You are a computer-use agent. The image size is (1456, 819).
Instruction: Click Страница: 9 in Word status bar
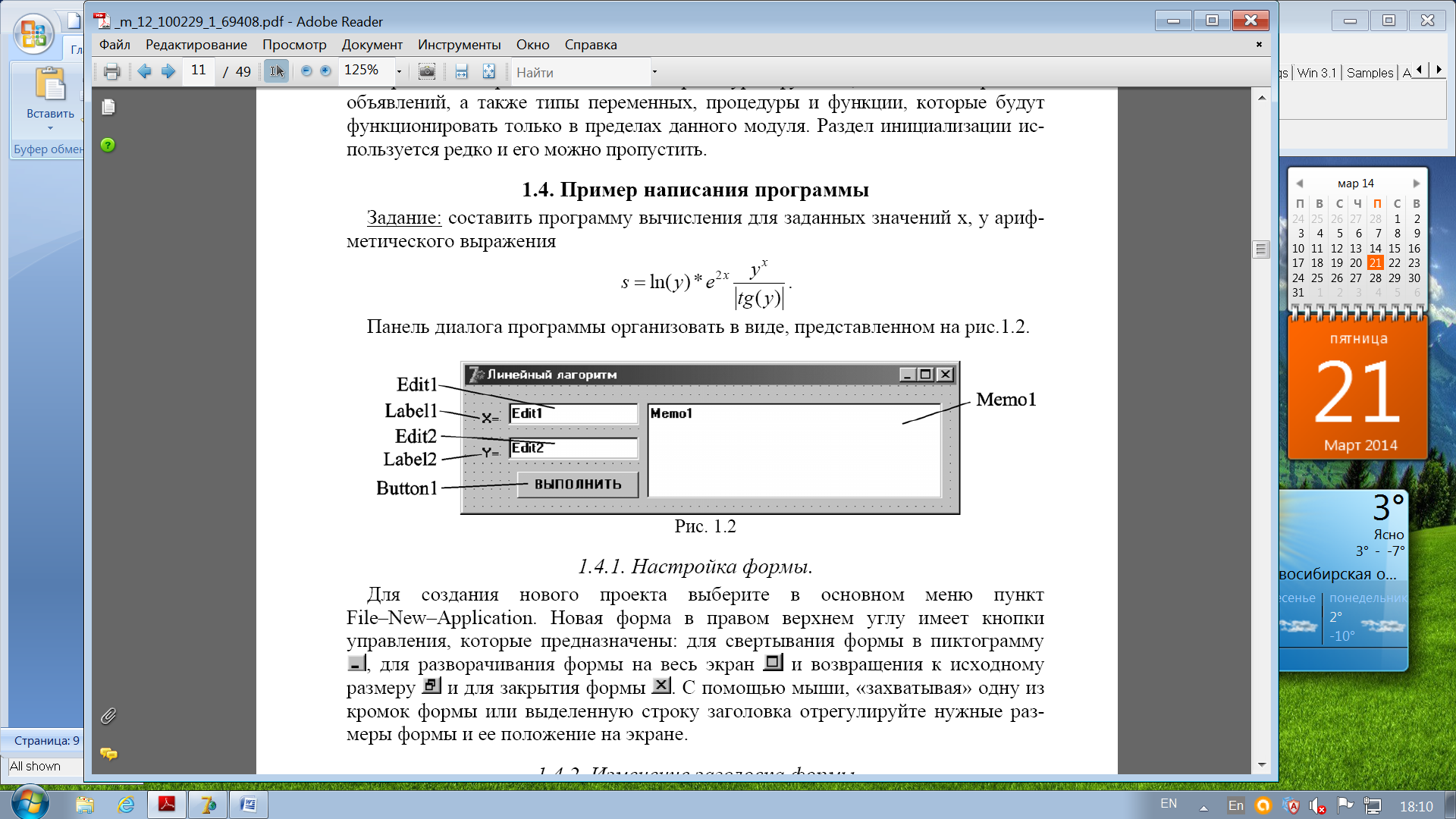coord(45,740)
